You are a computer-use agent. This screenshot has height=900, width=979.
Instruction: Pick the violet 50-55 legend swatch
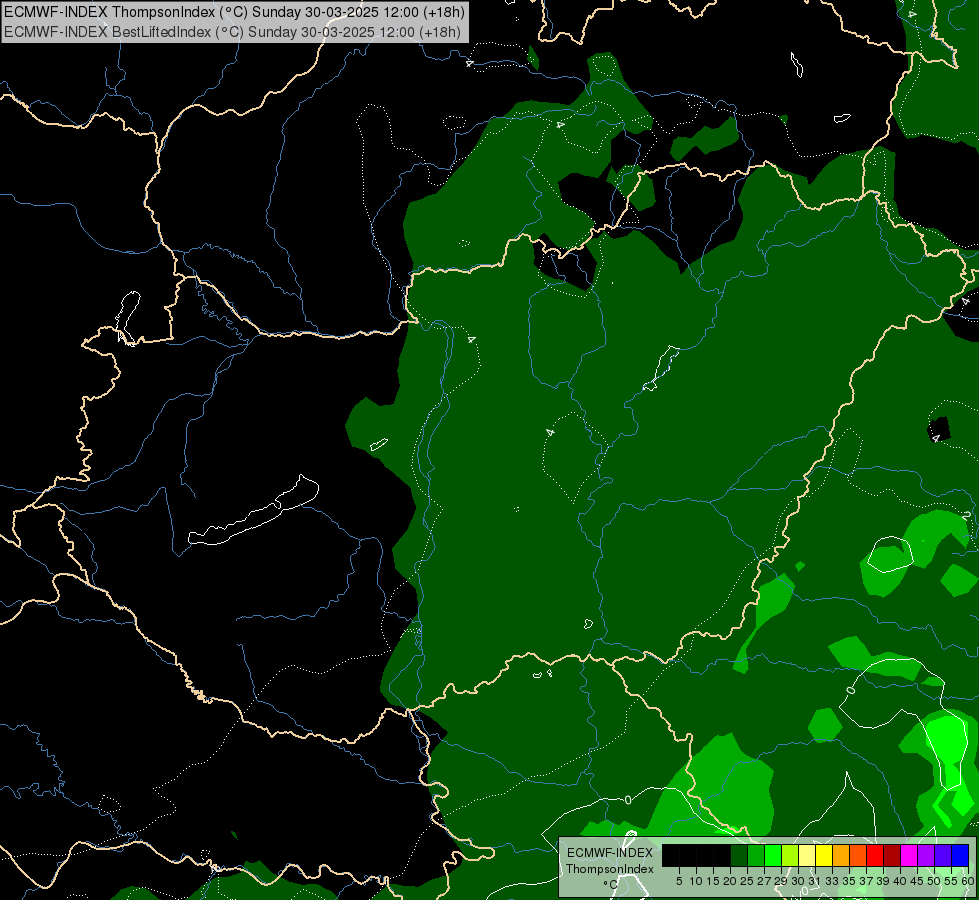[x=943, y=855]
